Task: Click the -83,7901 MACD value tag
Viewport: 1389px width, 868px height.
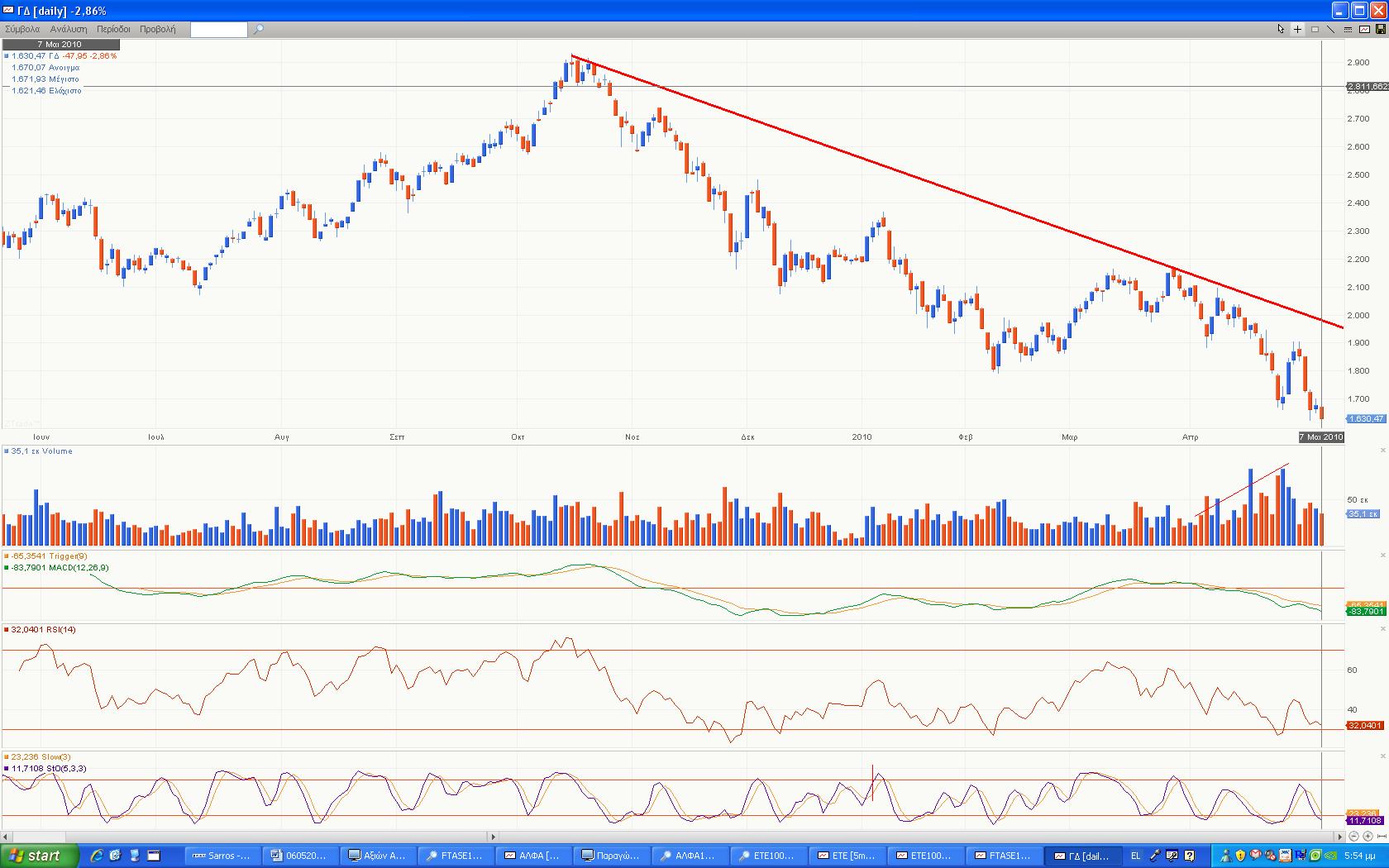Action: (1365, 611)
